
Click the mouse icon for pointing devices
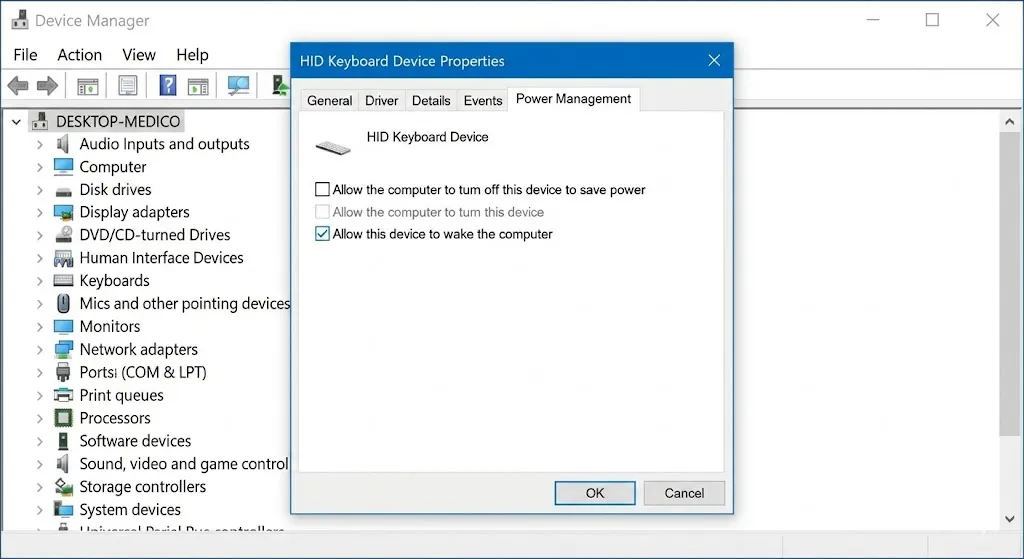coord(63,304)
